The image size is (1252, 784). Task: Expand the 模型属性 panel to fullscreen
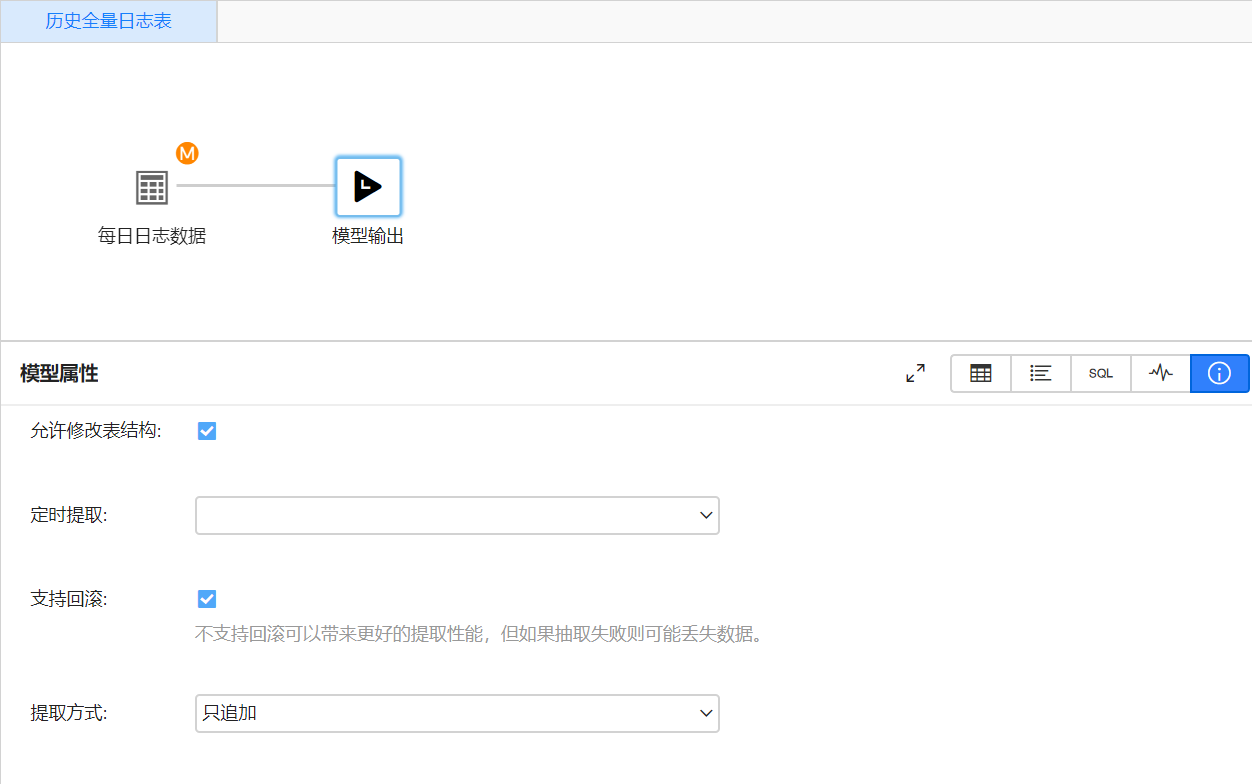coord(915,373)
